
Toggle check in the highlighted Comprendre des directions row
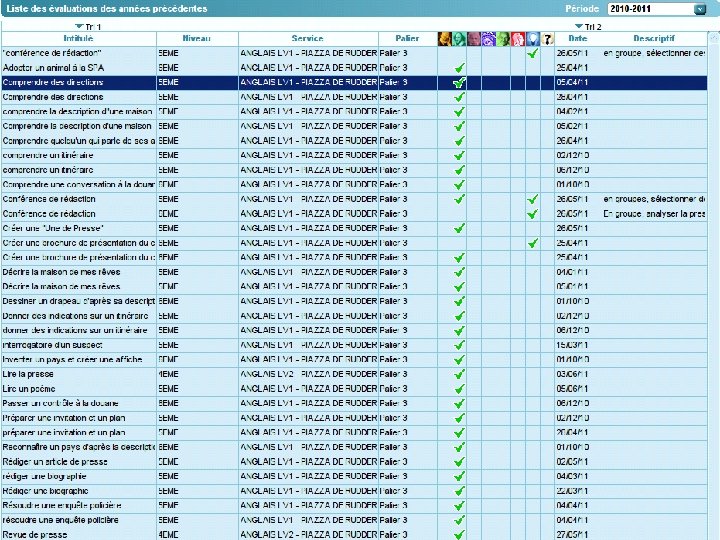459,83
